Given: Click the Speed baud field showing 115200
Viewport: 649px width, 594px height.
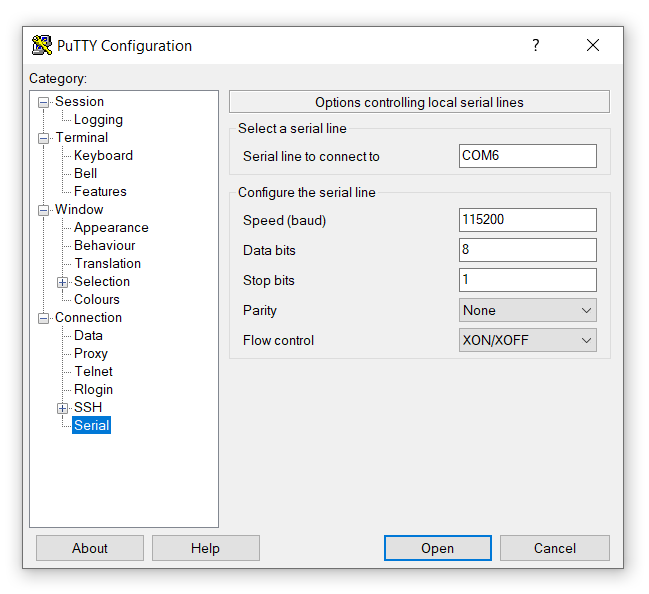Looking at the screenshot, I should click(x=527, y=220).
